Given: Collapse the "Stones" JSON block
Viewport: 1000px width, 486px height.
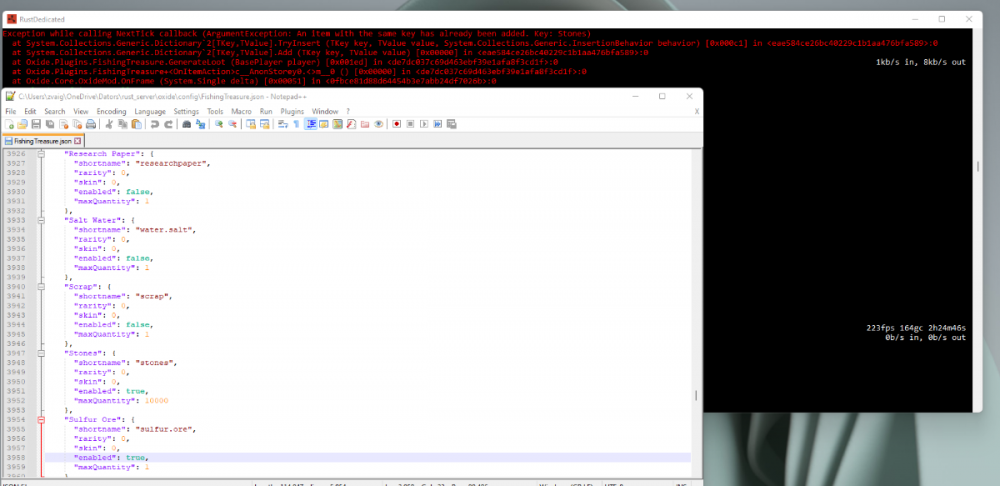Looking at the screenshot, I should (40, 353).
